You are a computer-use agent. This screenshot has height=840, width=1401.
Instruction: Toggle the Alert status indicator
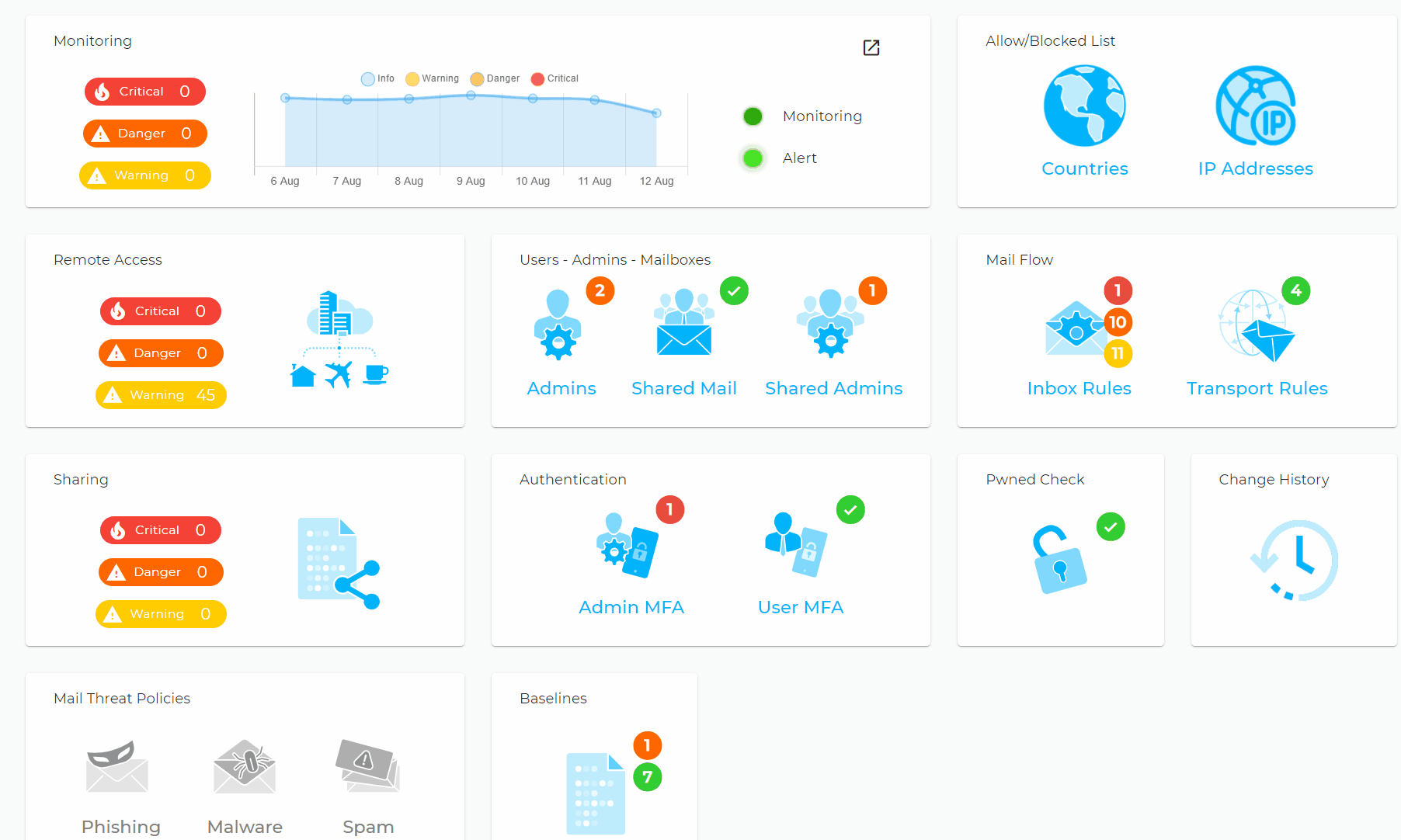click(752, 158)
